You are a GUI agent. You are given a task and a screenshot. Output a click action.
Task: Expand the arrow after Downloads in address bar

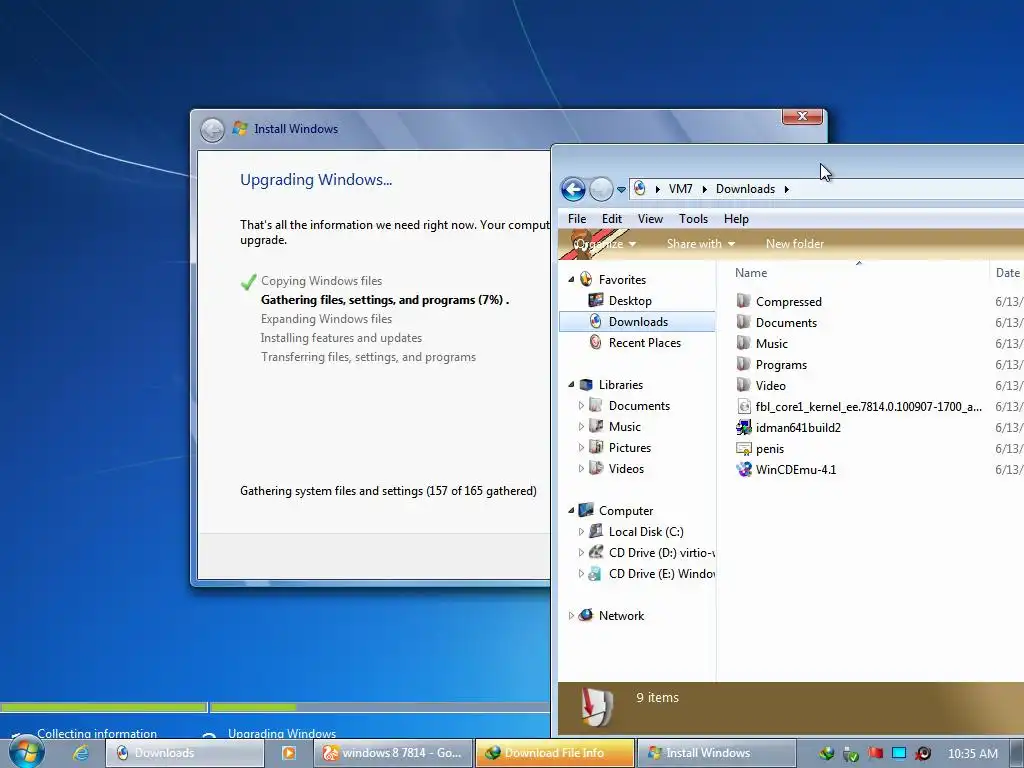point(787,189)
